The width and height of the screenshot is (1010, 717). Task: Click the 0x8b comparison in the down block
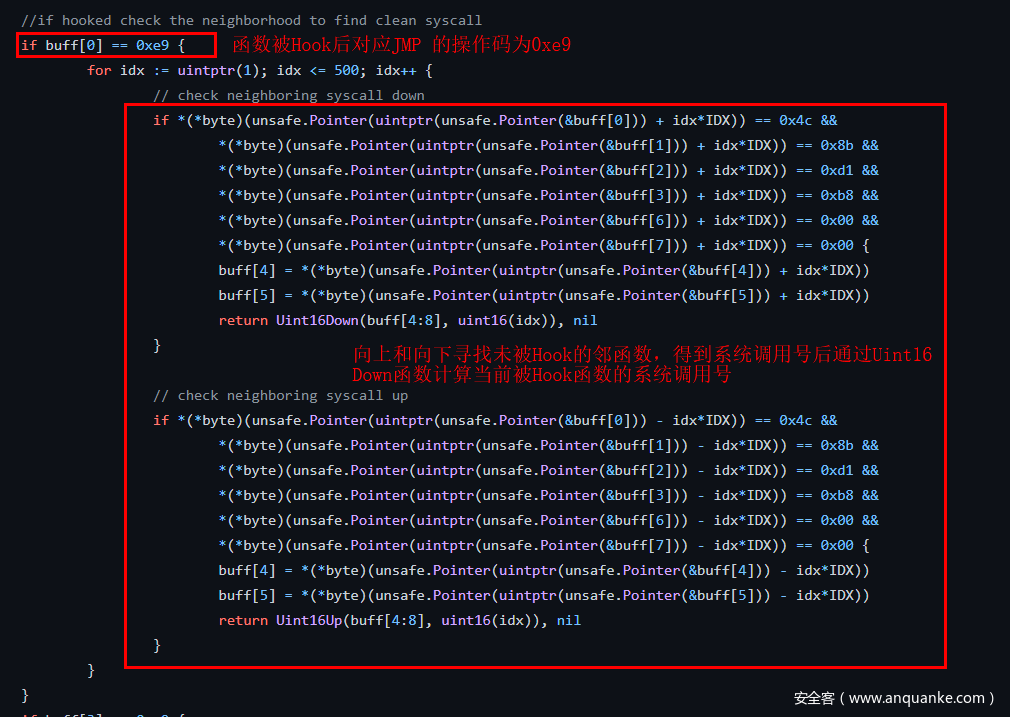pos(836,145)
